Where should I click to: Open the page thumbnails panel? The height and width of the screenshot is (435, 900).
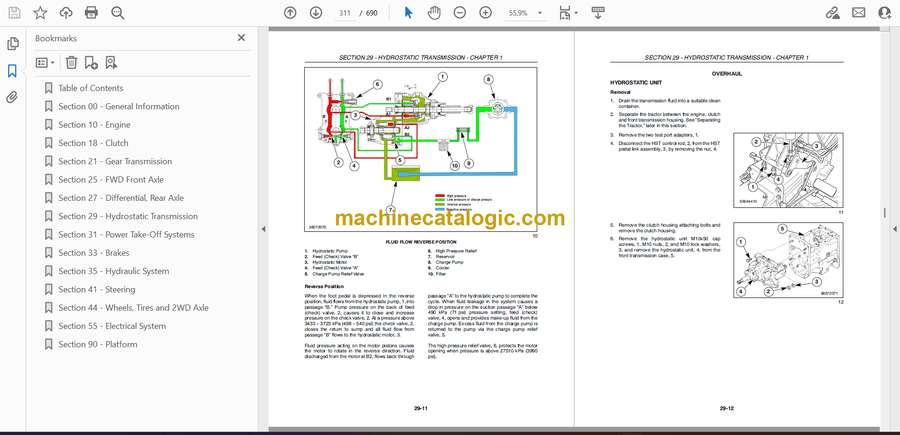coord(13,44)
